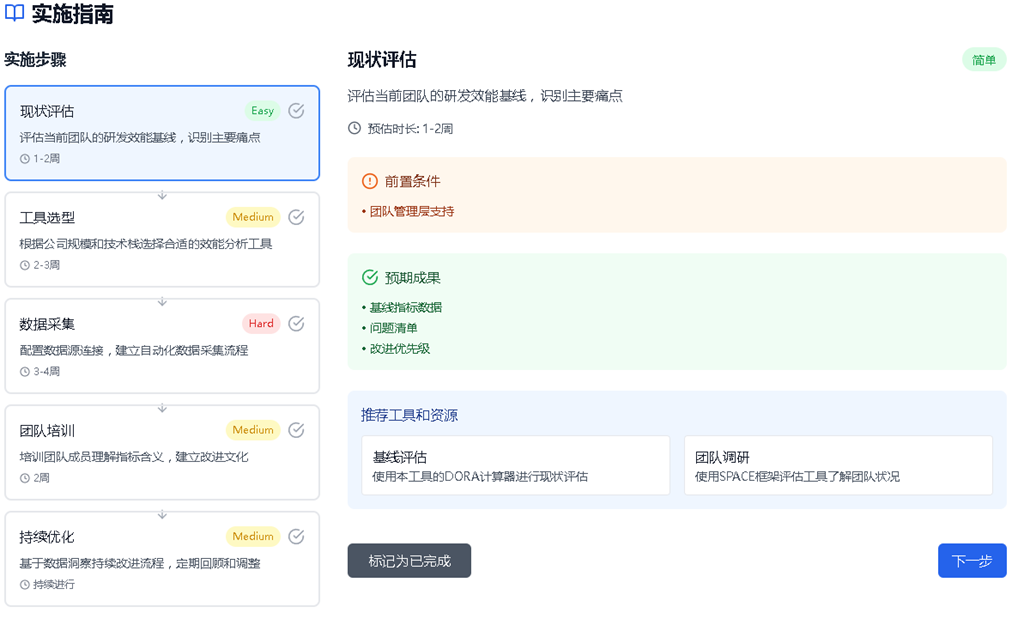Click the 预估时长: 1-2周 text

tap(410, 129)
